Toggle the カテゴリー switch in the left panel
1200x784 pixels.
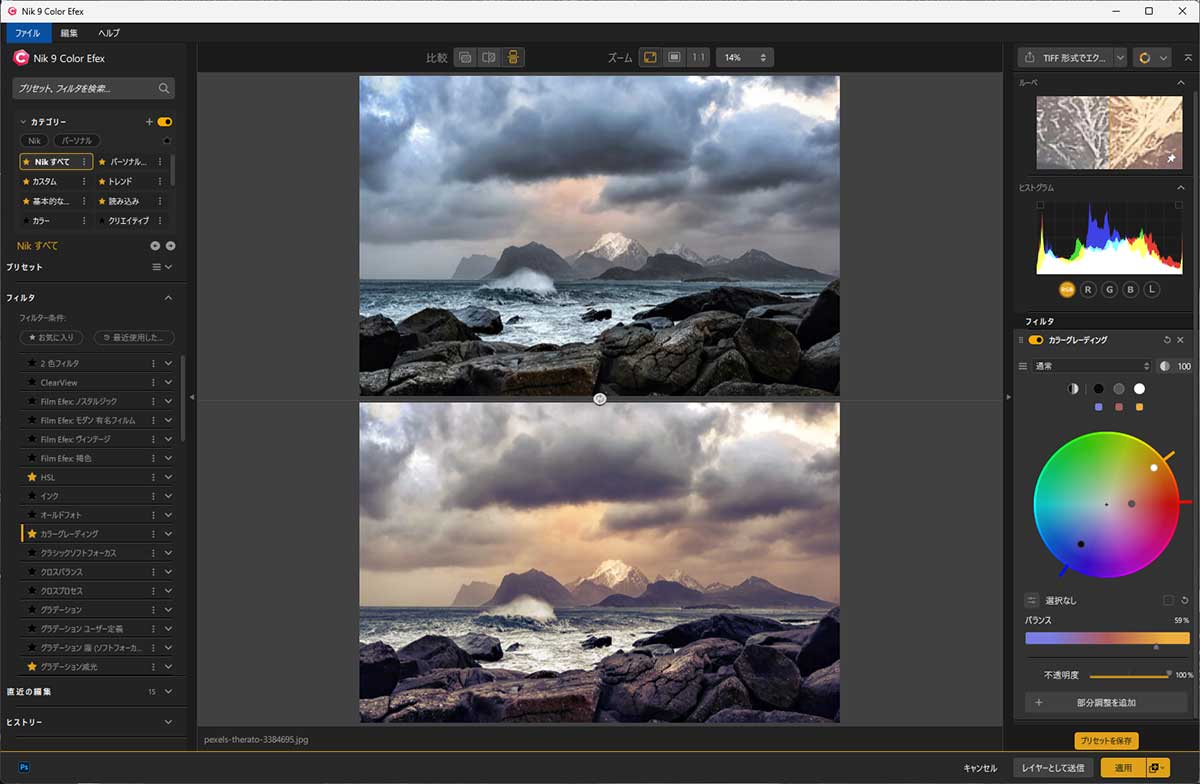coord(165,122)
